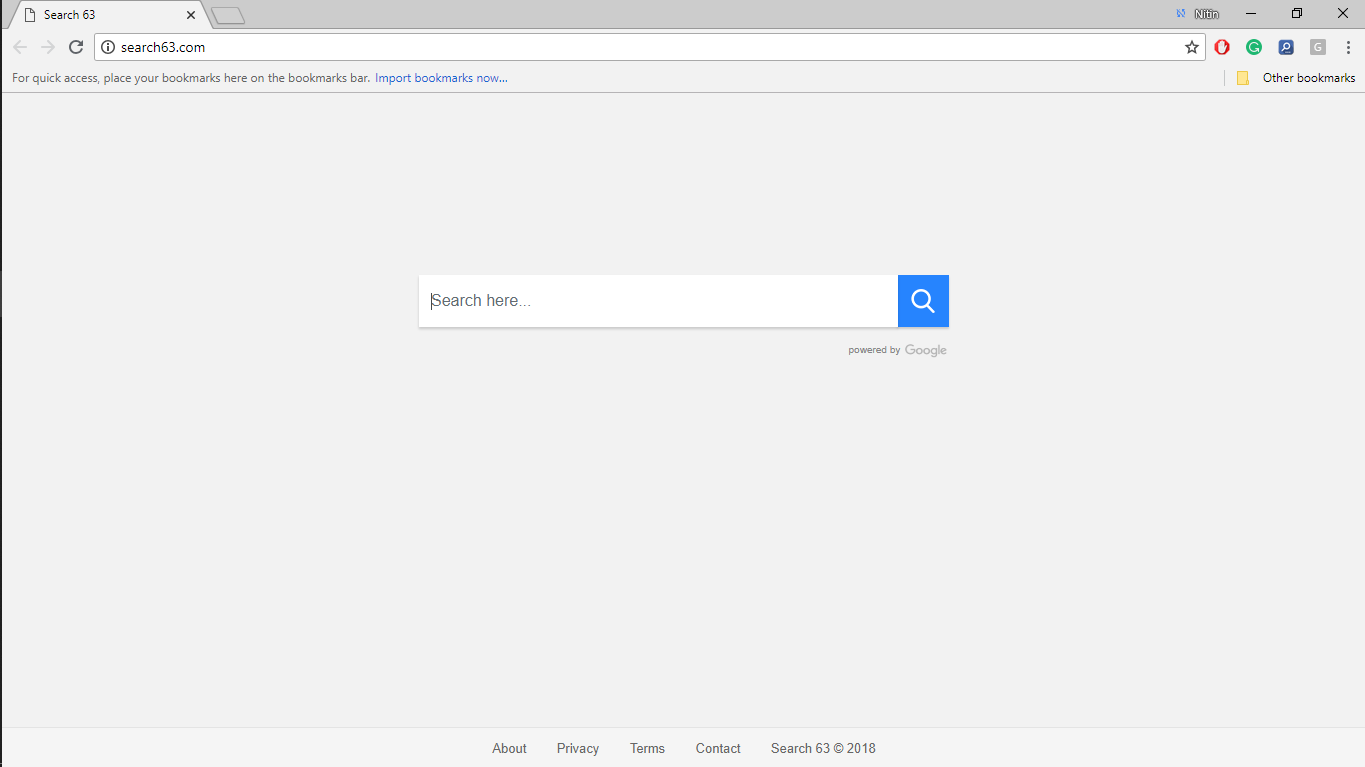Open the Privacy page link
Screen dimensions: 1365x767
pyautogui.click(x=577, y=748)
